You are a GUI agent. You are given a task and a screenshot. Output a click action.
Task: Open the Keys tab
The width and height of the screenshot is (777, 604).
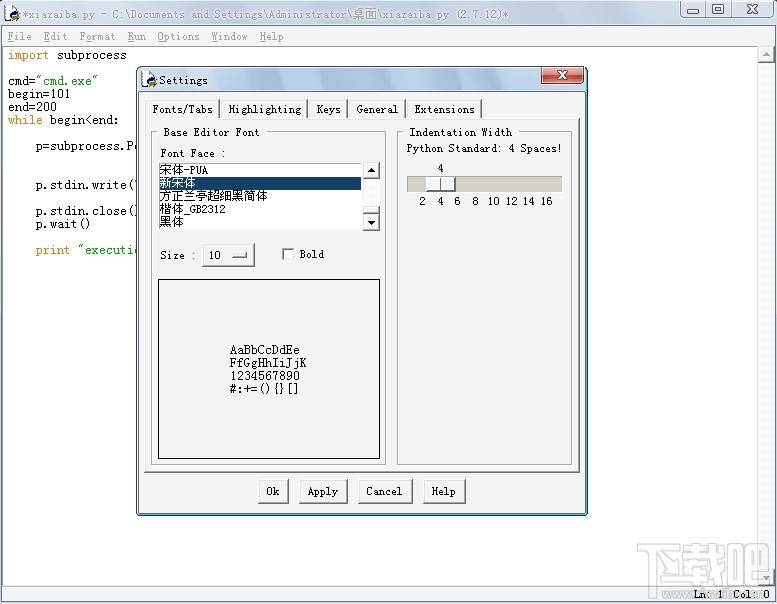click(328, 109)
